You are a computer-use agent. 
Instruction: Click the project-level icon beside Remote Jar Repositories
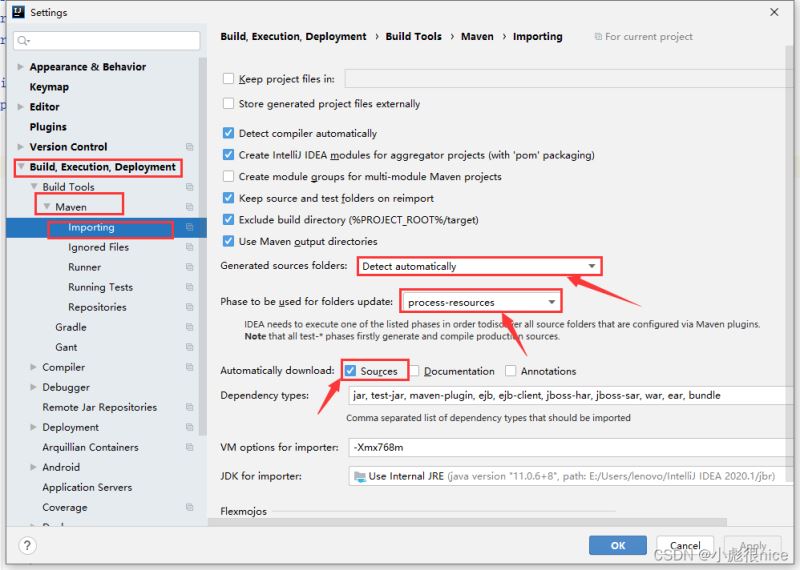190,407
